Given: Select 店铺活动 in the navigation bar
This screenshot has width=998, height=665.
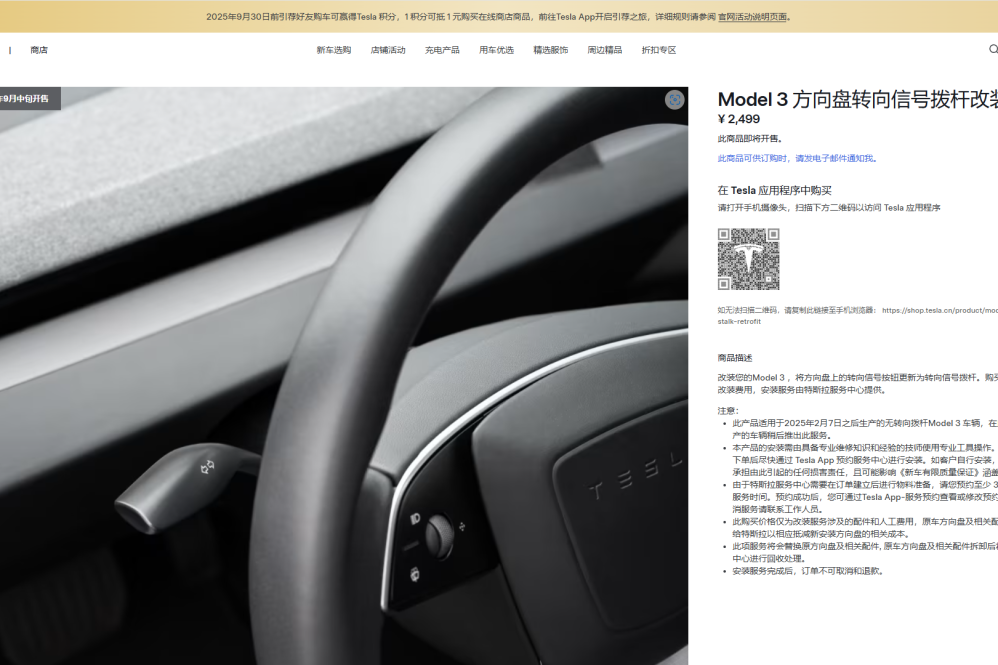Looking at the screenshot, I should (x=388, y=50).
